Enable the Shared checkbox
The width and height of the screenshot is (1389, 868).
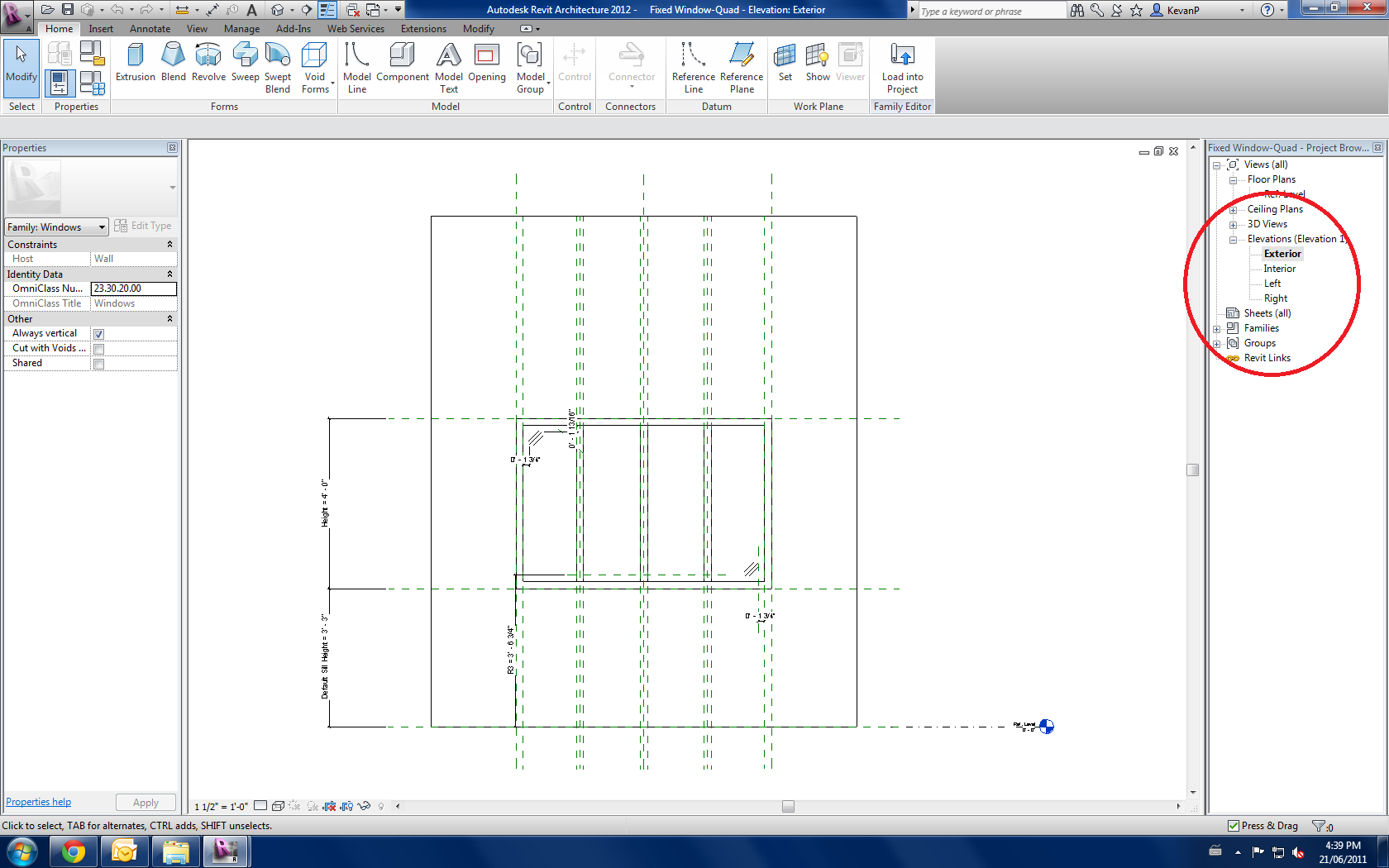pyautogui.click(x=98, y=364)
